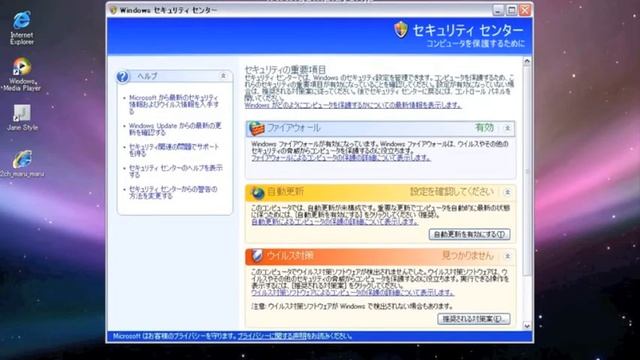Click the help question mark icon
This screenshot has width=640, height=360.
coord(122,76)
